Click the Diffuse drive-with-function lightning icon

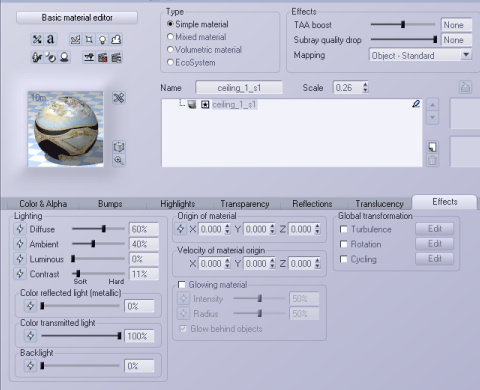click(x=20, y=229)
